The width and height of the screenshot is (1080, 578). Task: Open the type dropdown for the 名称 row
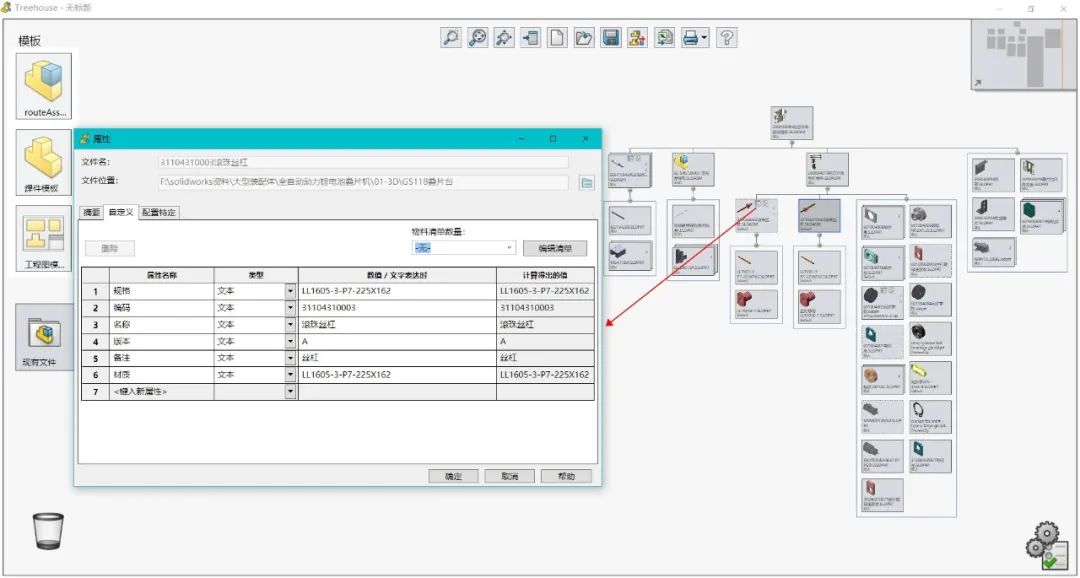[291, 325]
